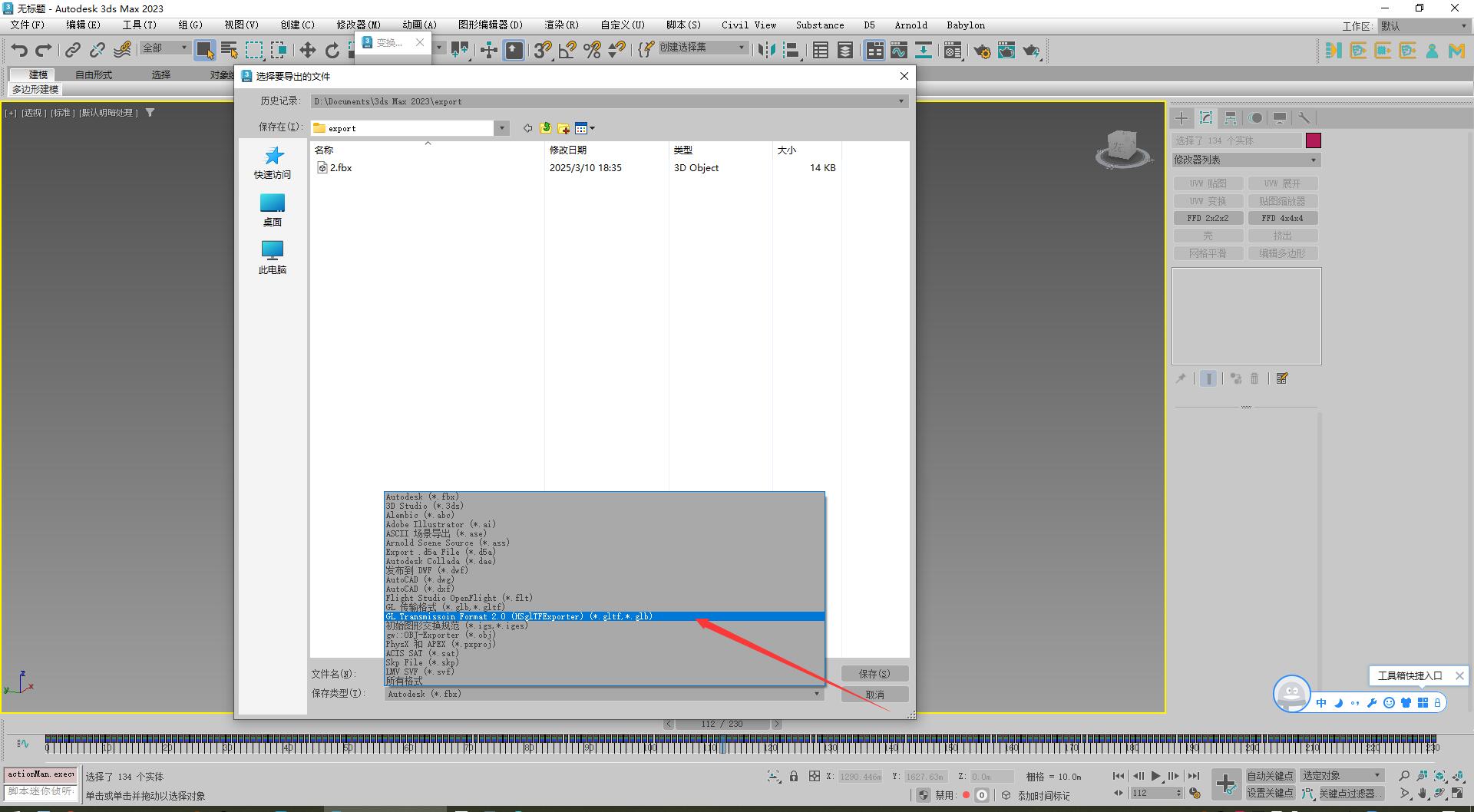Toggle the selection lock icon
This screenshot has width=1474, height=812.
point(794,776)
